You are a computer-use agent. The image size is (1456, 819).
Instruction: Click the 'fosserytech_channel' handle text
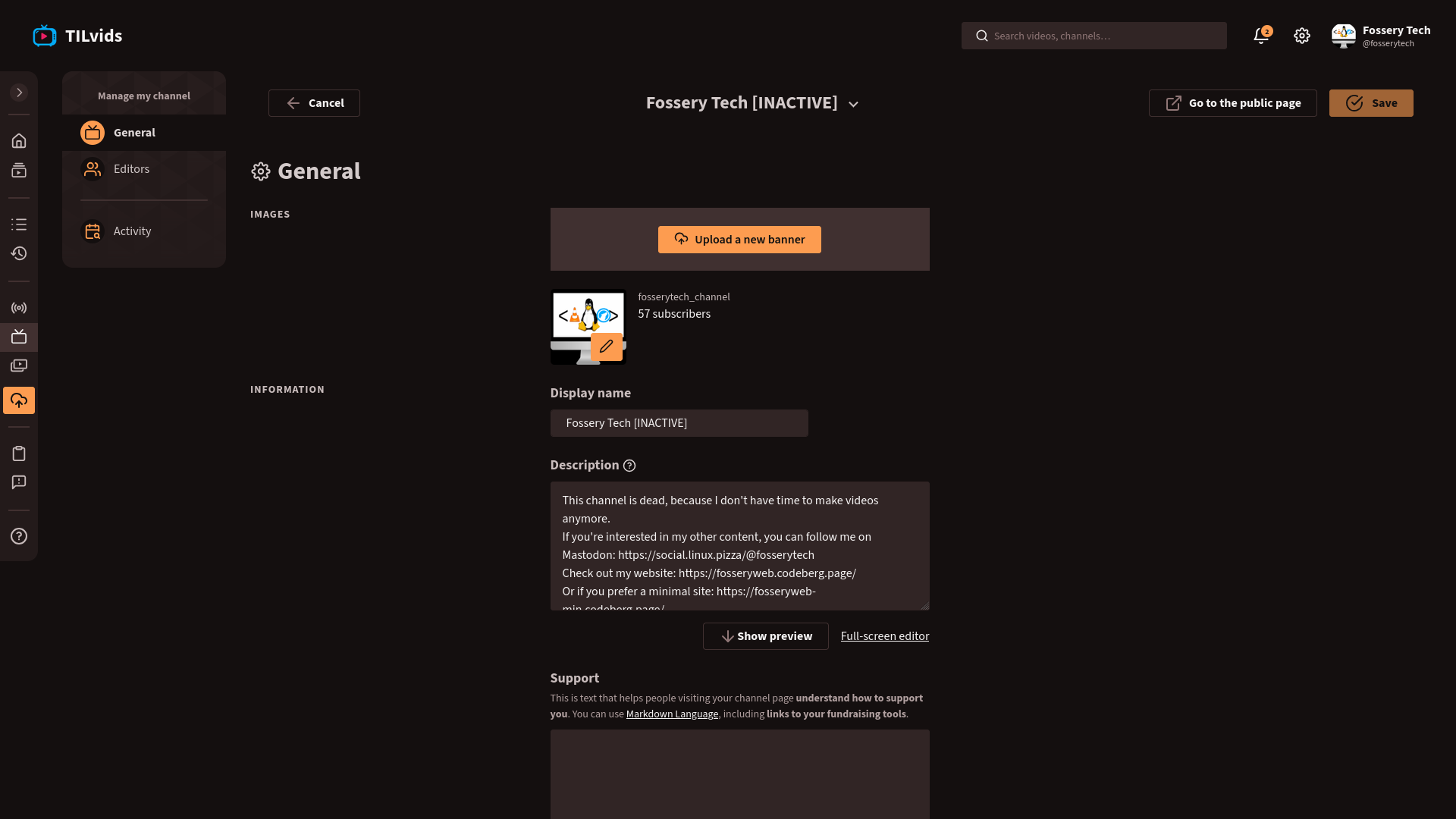[683, 297]
